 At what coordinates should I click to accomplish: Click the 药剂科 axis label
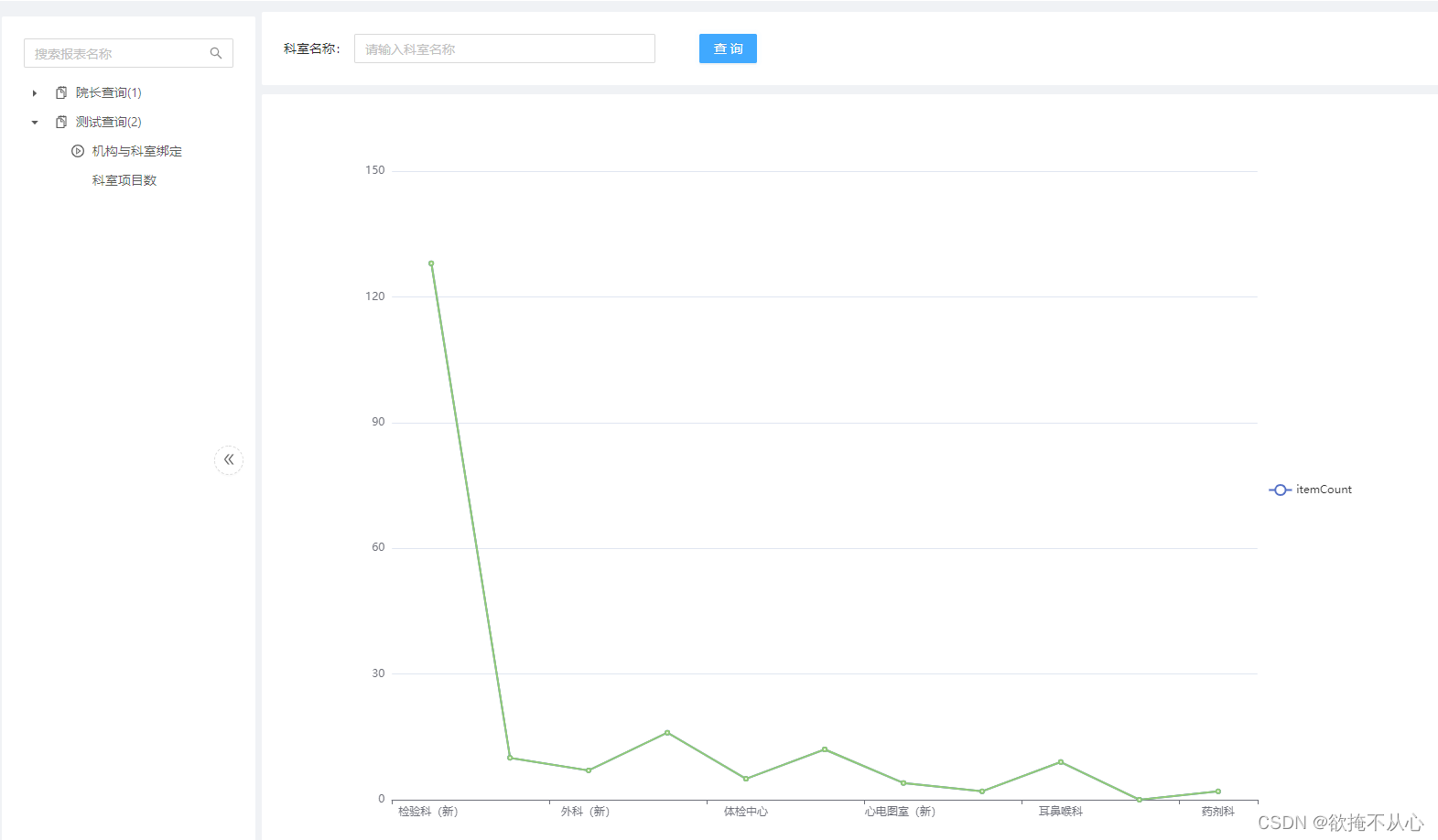pos(1218,812)
